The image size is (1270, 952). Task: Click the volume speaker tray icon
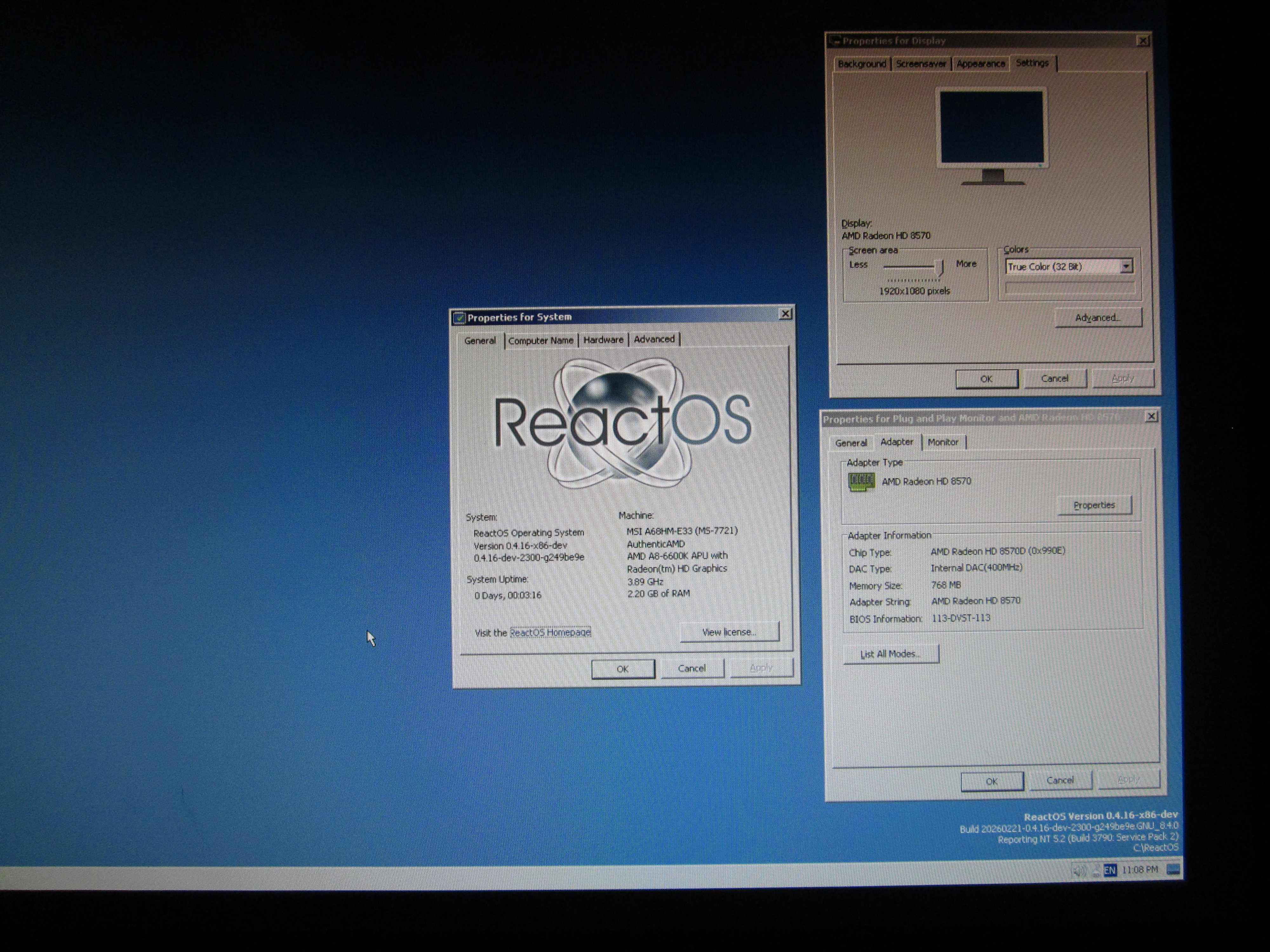tap(1079, 871)
